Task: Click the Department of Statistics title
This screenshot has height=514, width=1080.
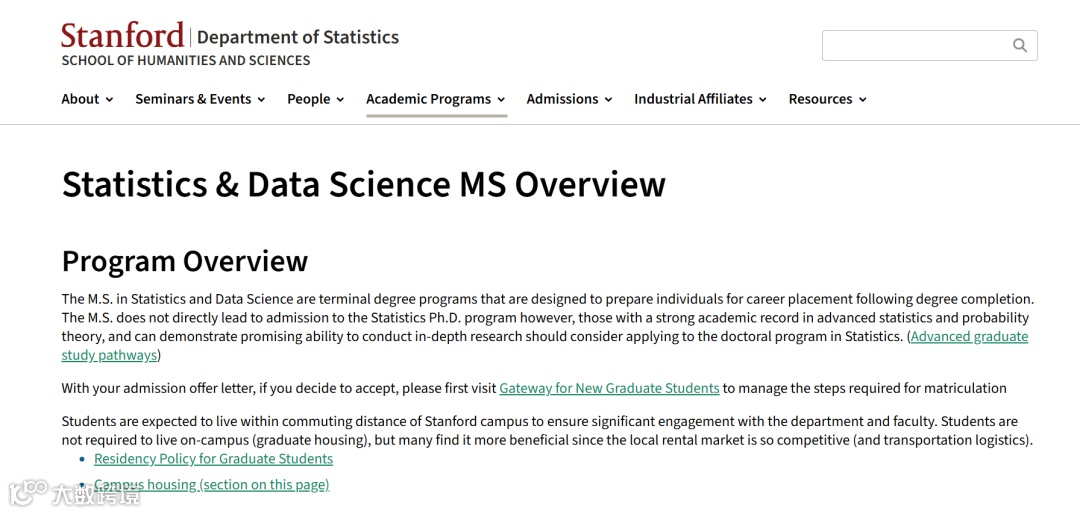Action: click(x=298, y=37)
